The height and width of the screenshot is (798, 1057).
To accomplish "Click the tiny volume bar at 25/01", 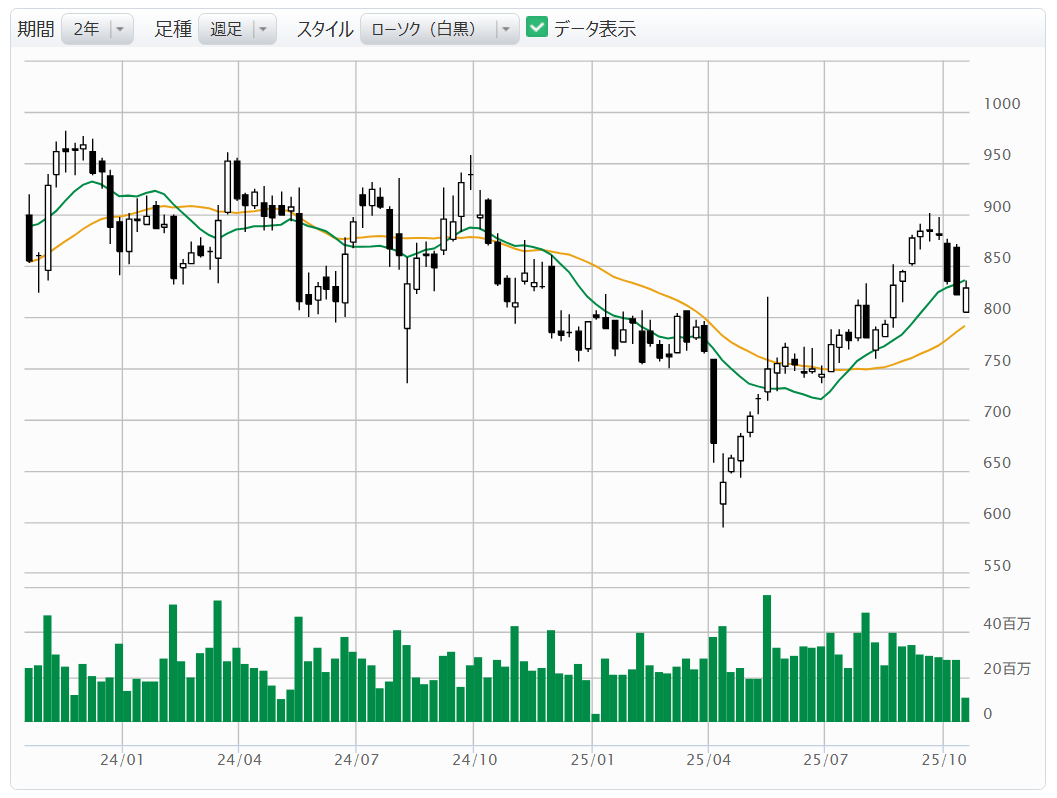I will (x=596, y=717).
